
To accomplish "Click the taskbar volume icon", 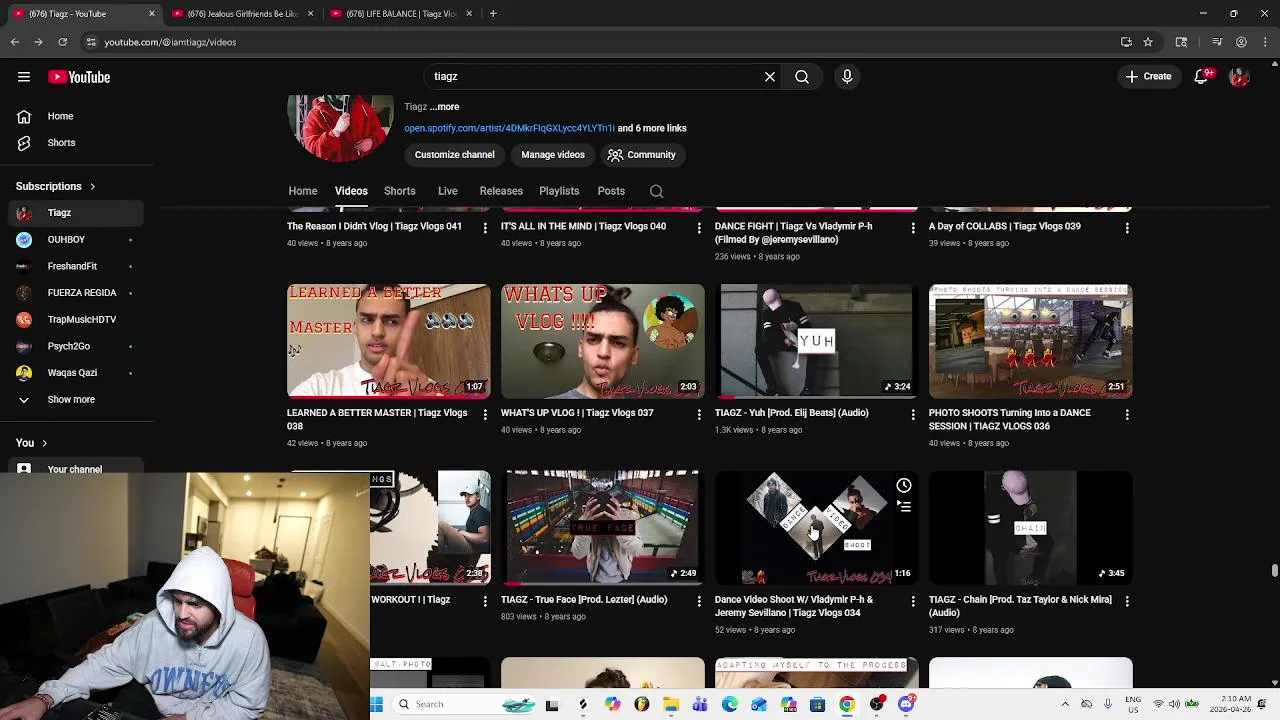I will tap(1175, 704).
